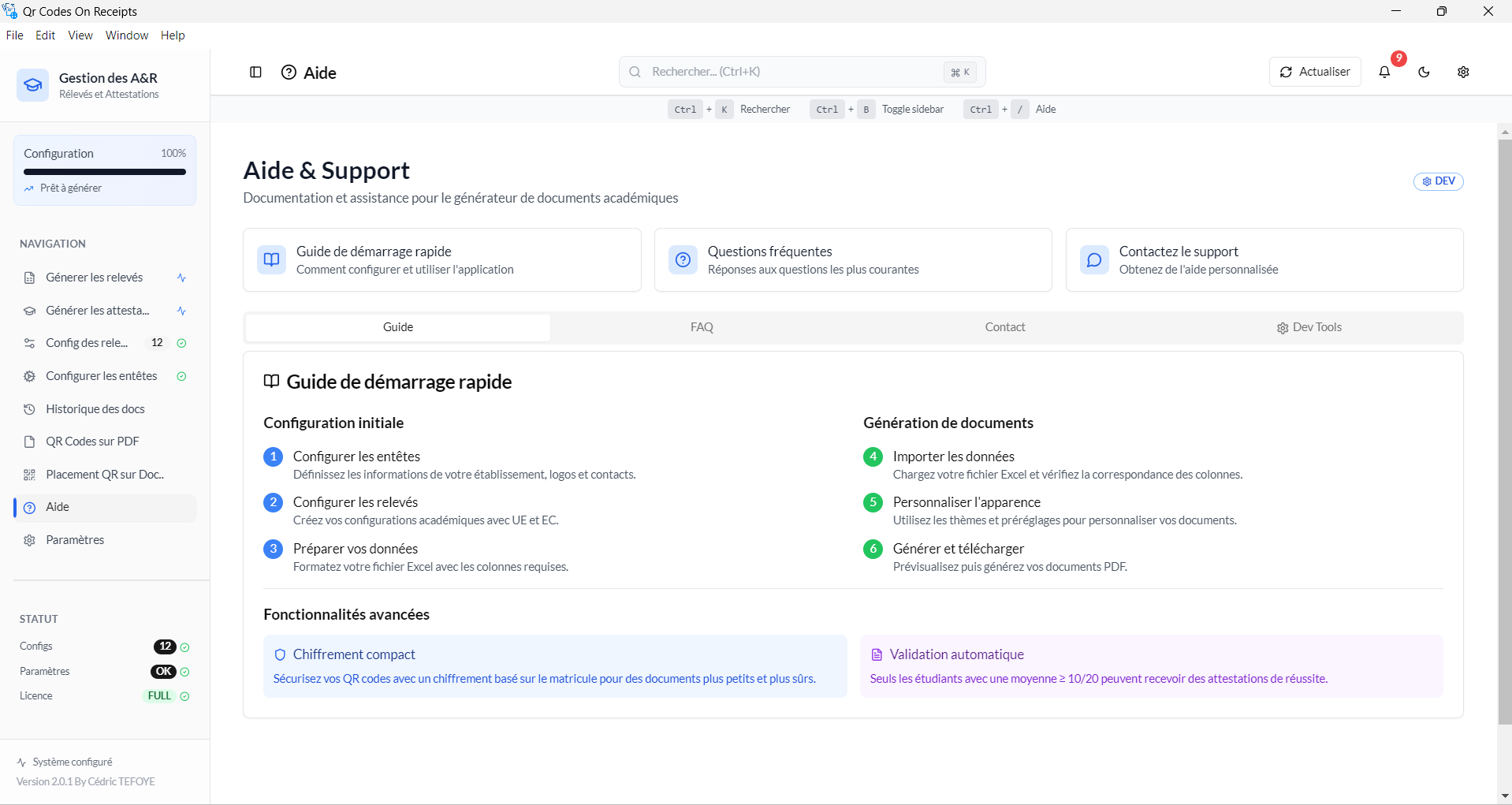Click the activity pulse icon beside Générer les attesta...
The width and height of the screenshot is (1512, 805).
click(x=181, y=311)
